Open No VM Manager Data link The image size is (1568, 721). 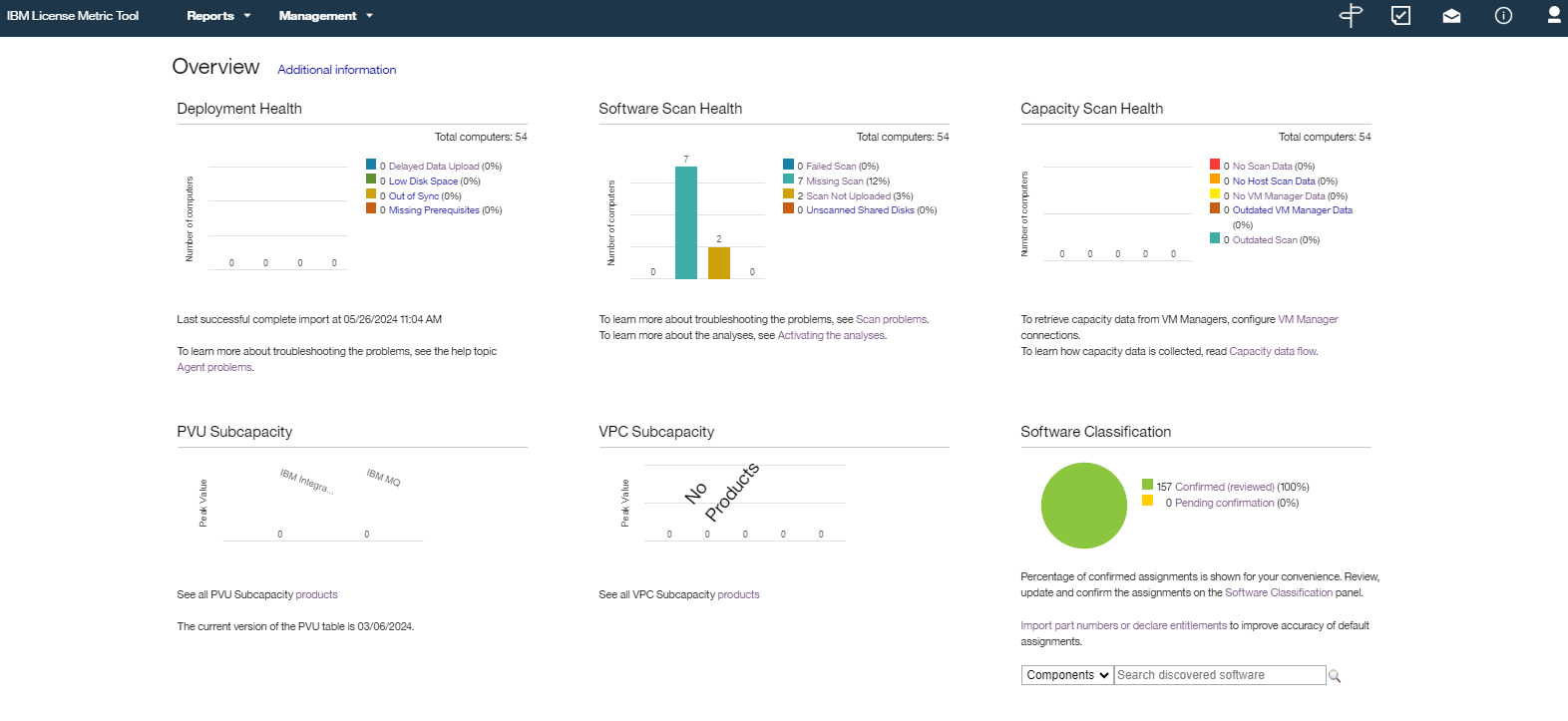coord(1279,196)
